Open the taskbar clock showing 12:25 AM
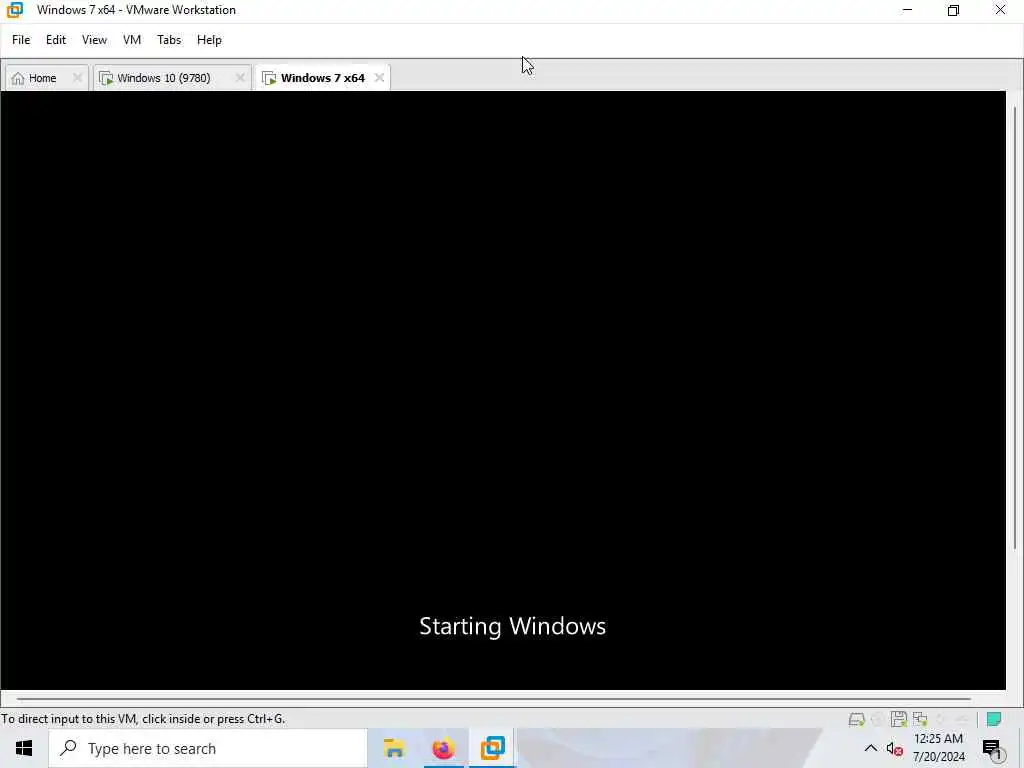The image size is (1024, 768). pos(938,748)
